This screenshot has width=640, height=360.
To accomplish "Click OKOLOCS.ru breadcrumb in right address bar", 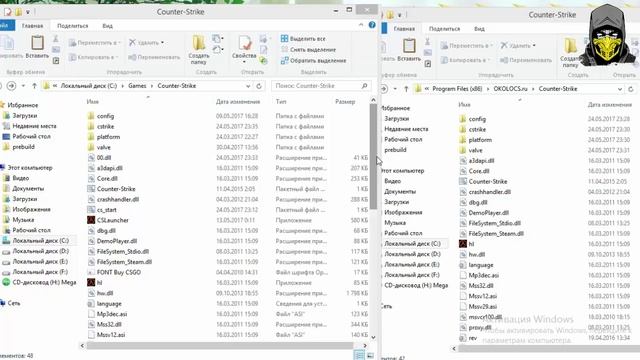I will 511,89.
